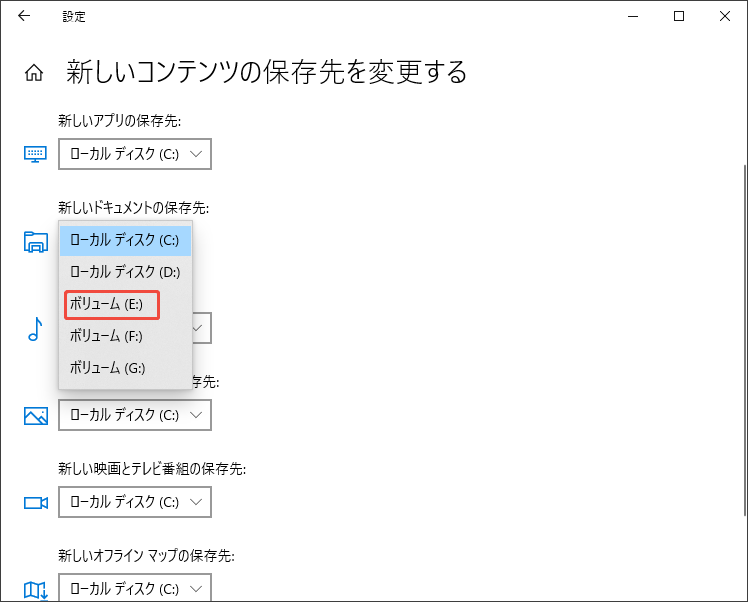Open Settings home via house icon

click(x=34, y=73)
